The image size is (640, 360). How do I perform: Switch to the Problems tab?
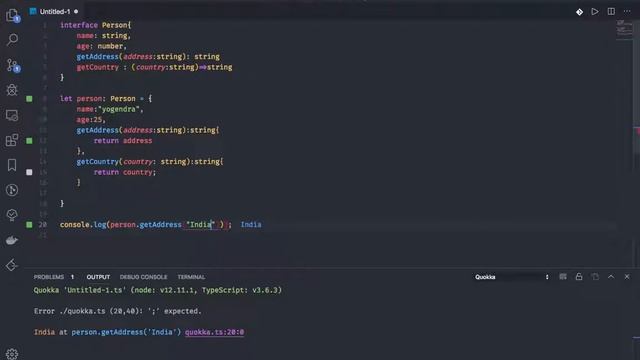(x=49, y=277)
